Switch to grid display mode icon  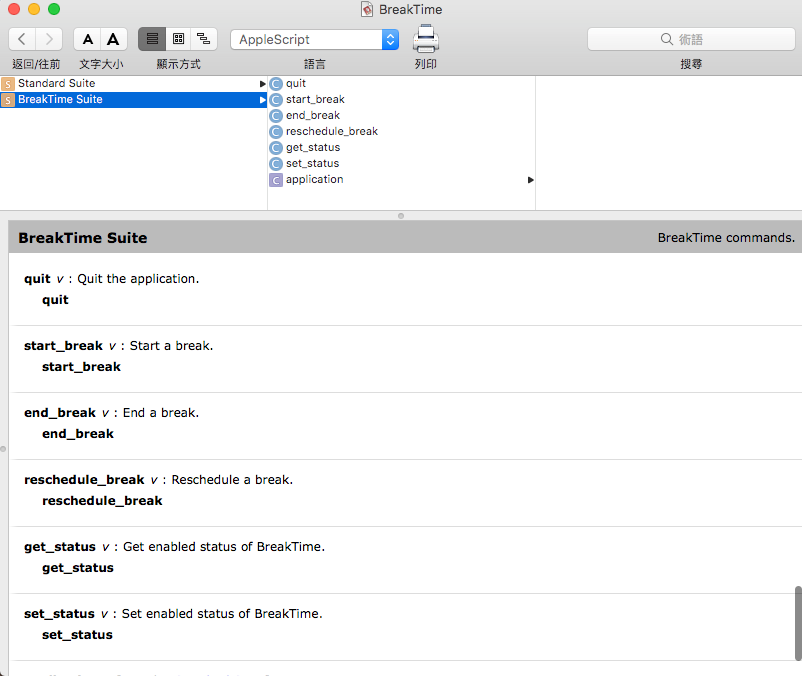179,39
